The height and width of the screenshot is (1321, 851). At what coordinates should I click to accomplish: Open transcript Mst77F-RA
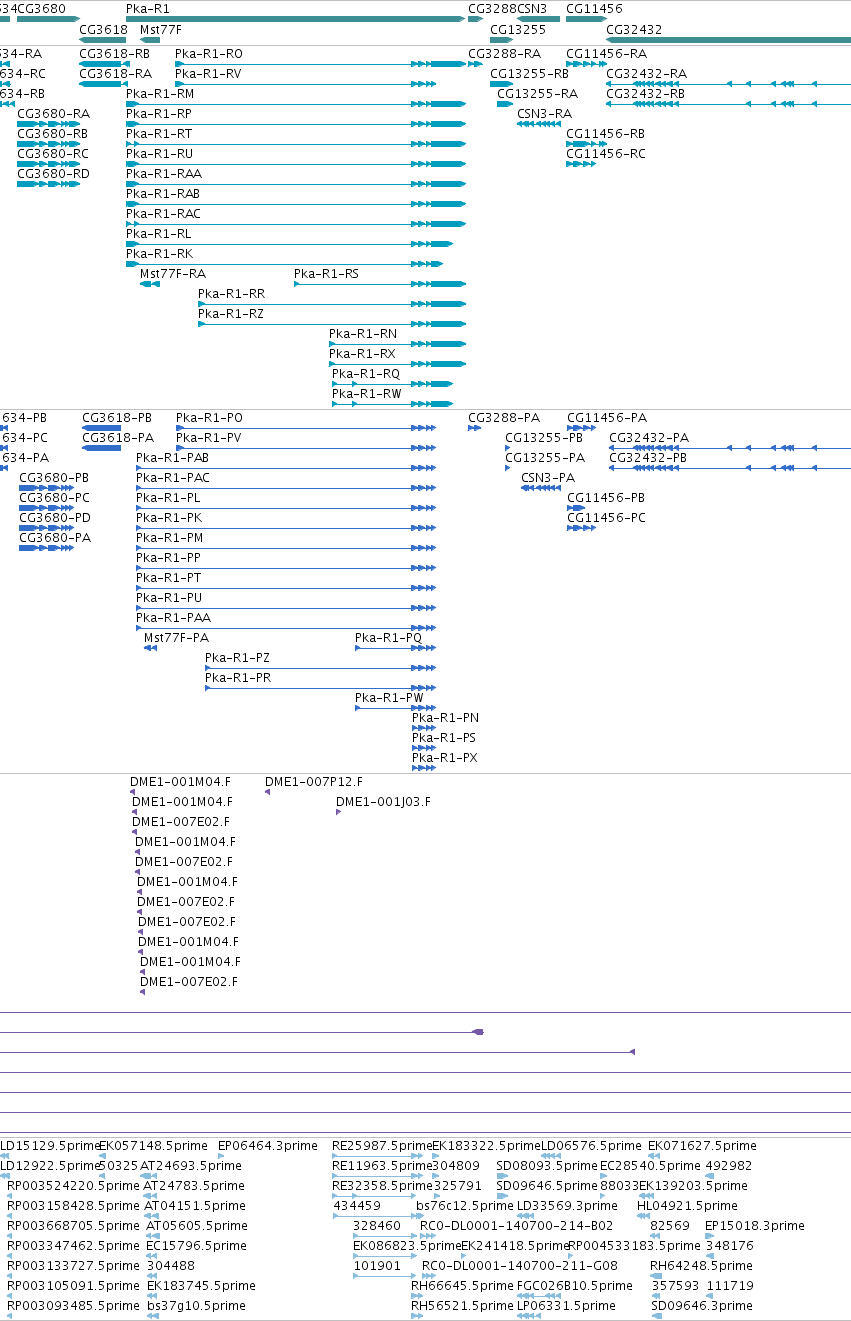173,274
